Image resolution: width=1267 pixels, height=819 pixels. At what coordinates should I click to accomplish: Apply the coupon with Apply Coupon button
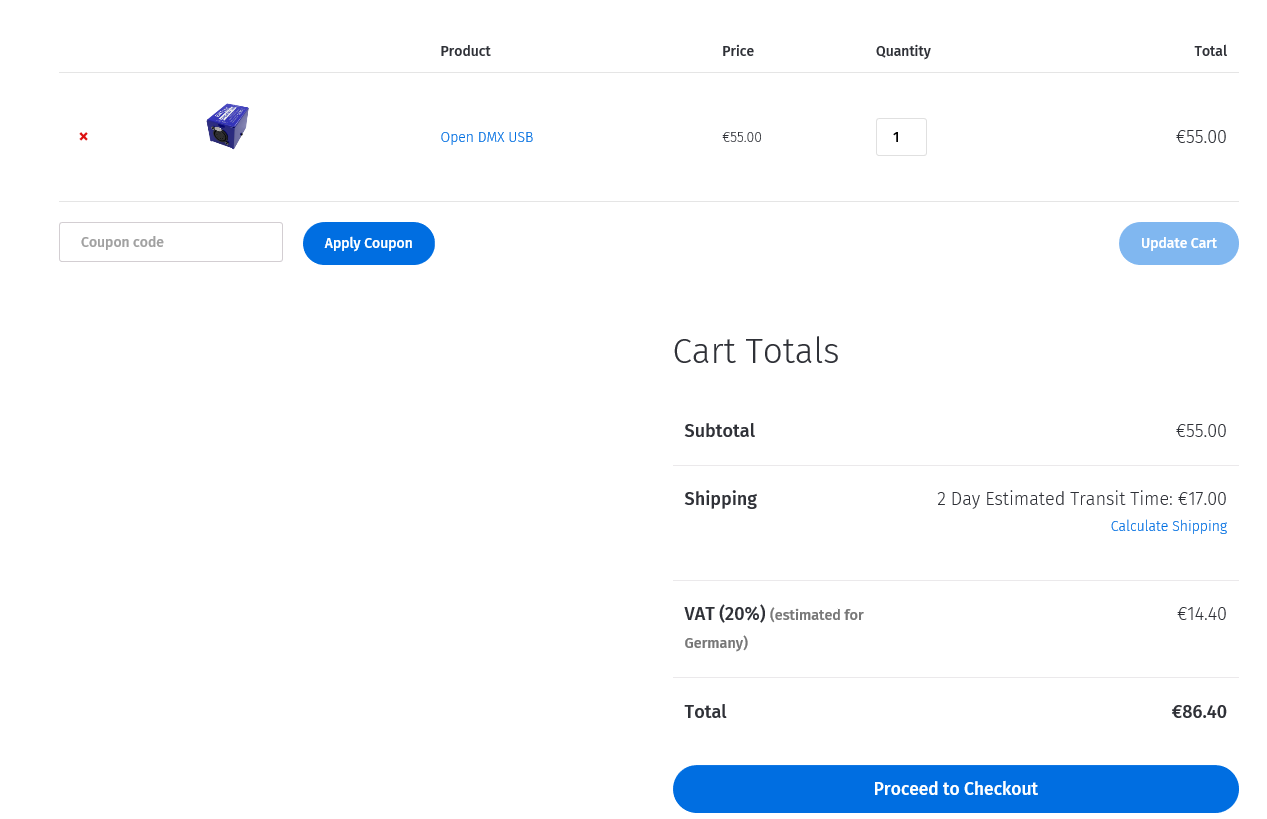[369, 243]
